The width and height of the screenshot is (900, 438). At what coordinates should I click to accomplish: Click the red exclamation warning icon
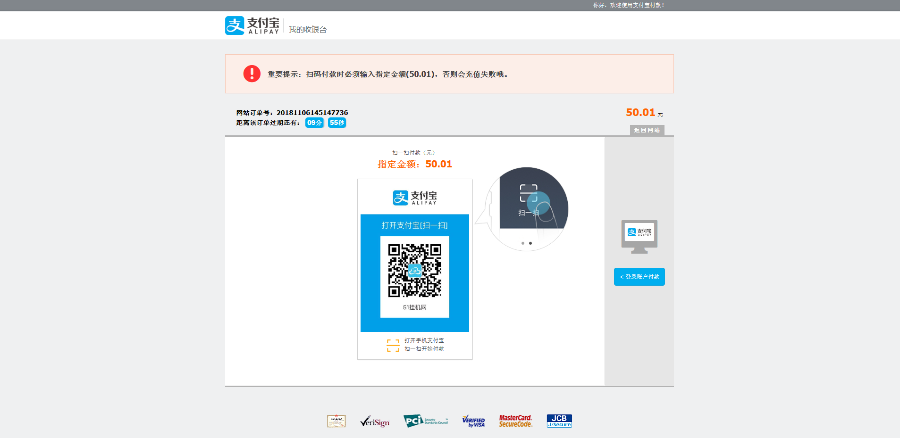tap(251, 73)
